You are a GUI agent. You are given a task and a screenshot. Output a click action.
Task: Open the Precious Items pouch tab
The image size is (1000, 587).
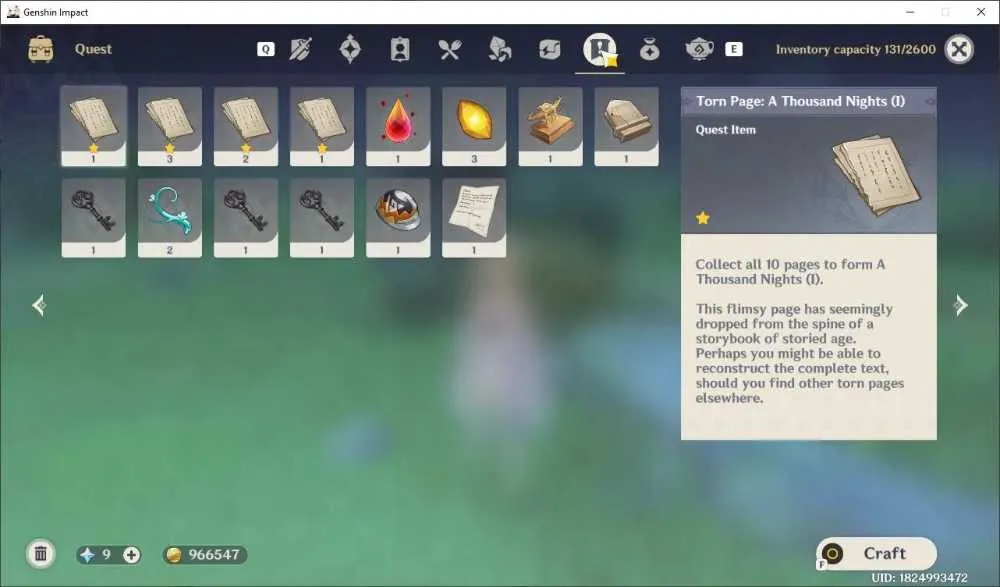[649, 49]
